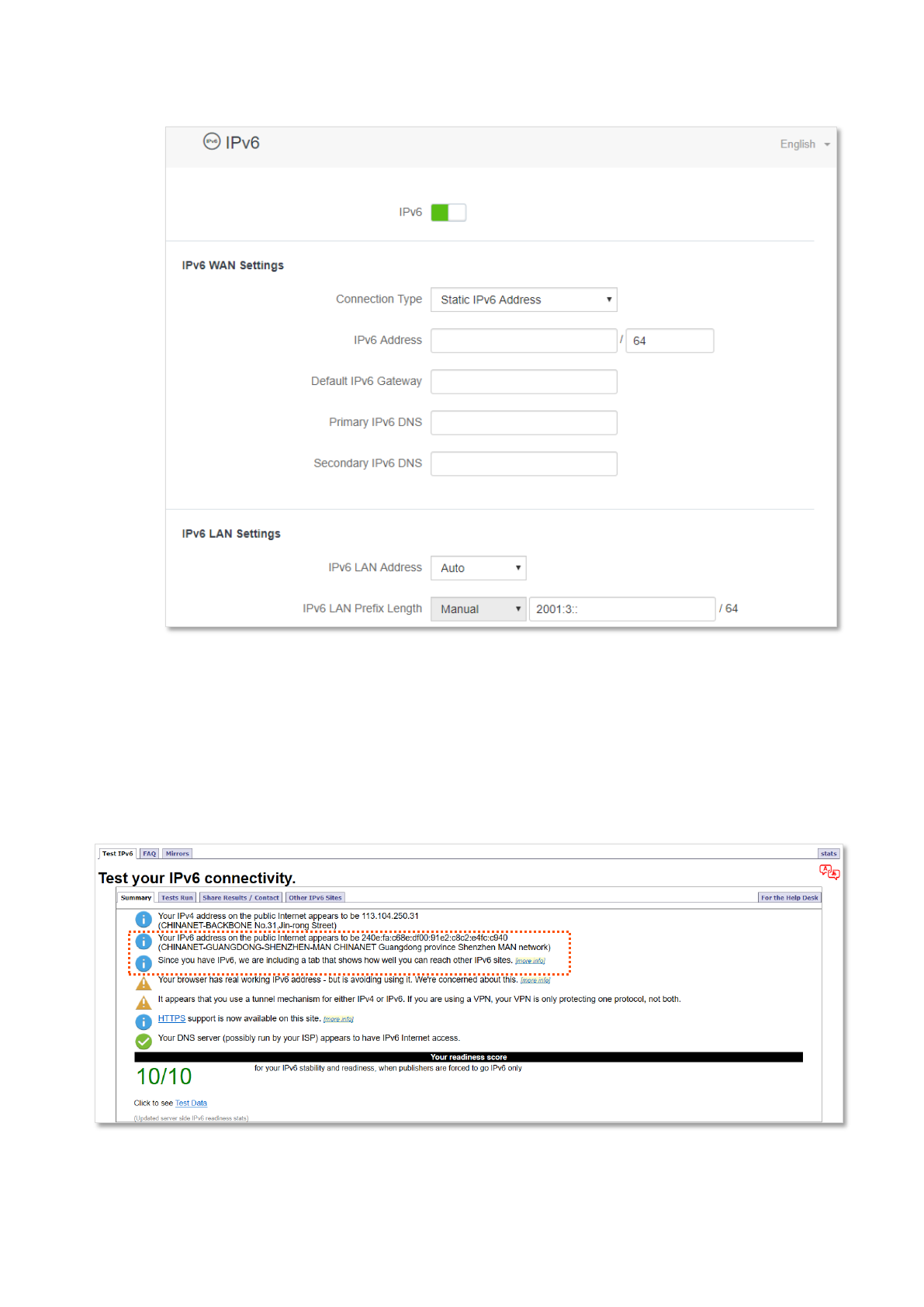
Task: Open the Other IPv6 Sites tab
Action: [315, 898]
